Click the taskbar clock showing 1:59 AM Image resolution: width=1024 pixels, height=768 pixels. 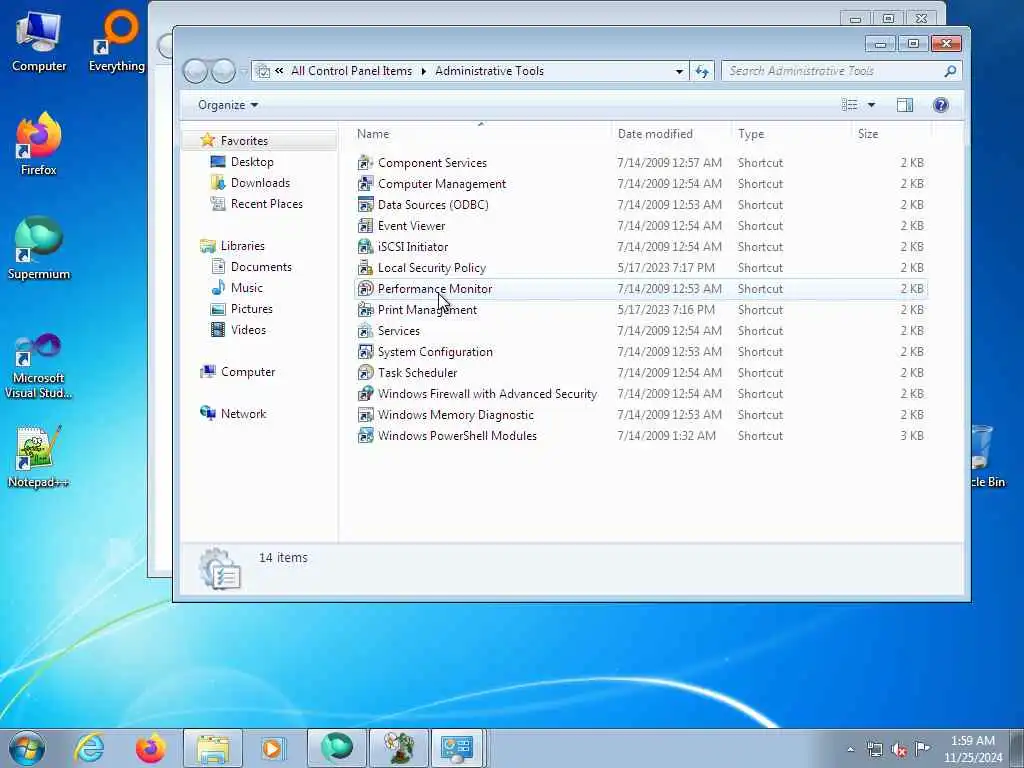click(x=973, y=749)
